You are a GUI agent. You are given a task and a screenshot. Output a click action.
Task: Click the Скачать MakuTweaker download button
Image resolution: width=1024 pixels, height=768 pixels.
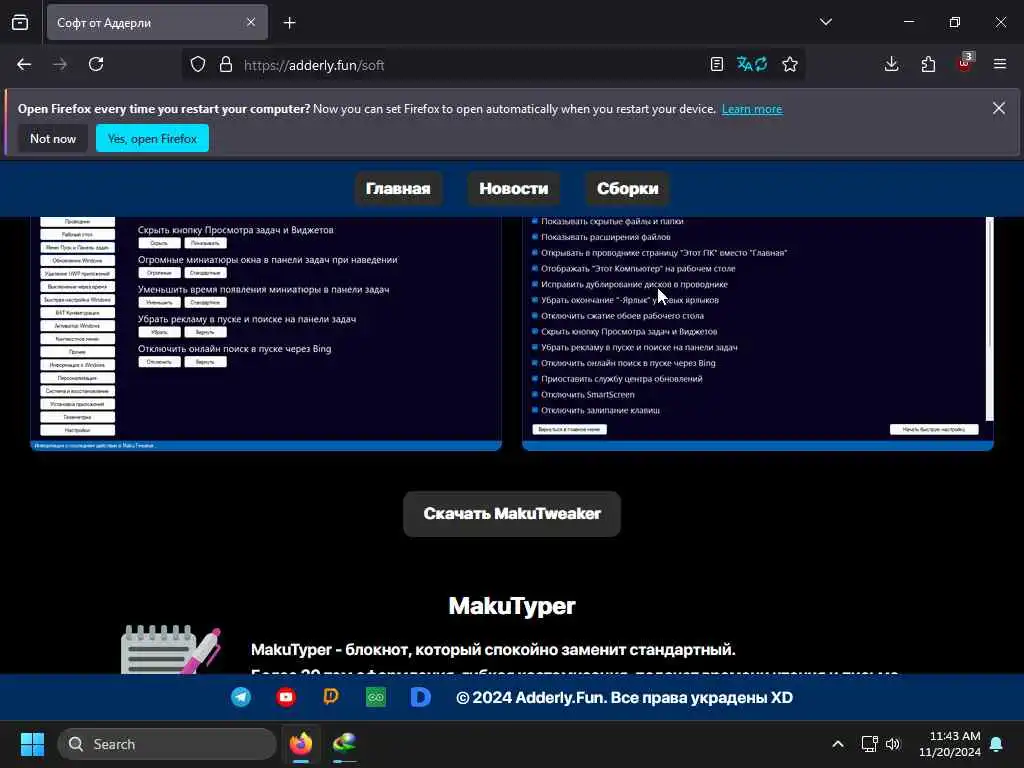[x=512, y=513]
